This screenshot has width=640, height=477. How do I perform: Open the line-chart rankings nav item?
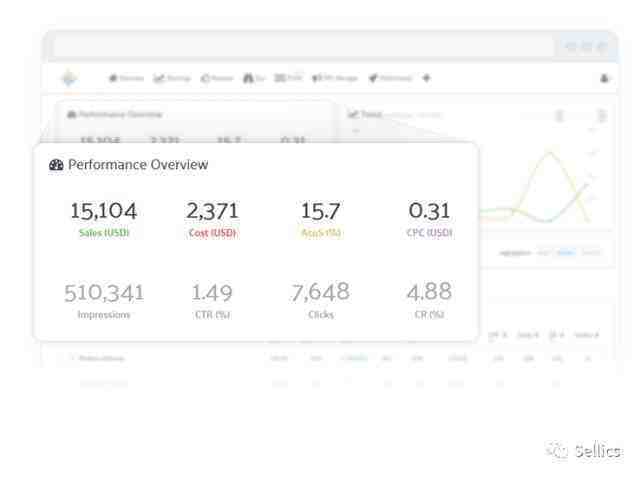(172, 78)
